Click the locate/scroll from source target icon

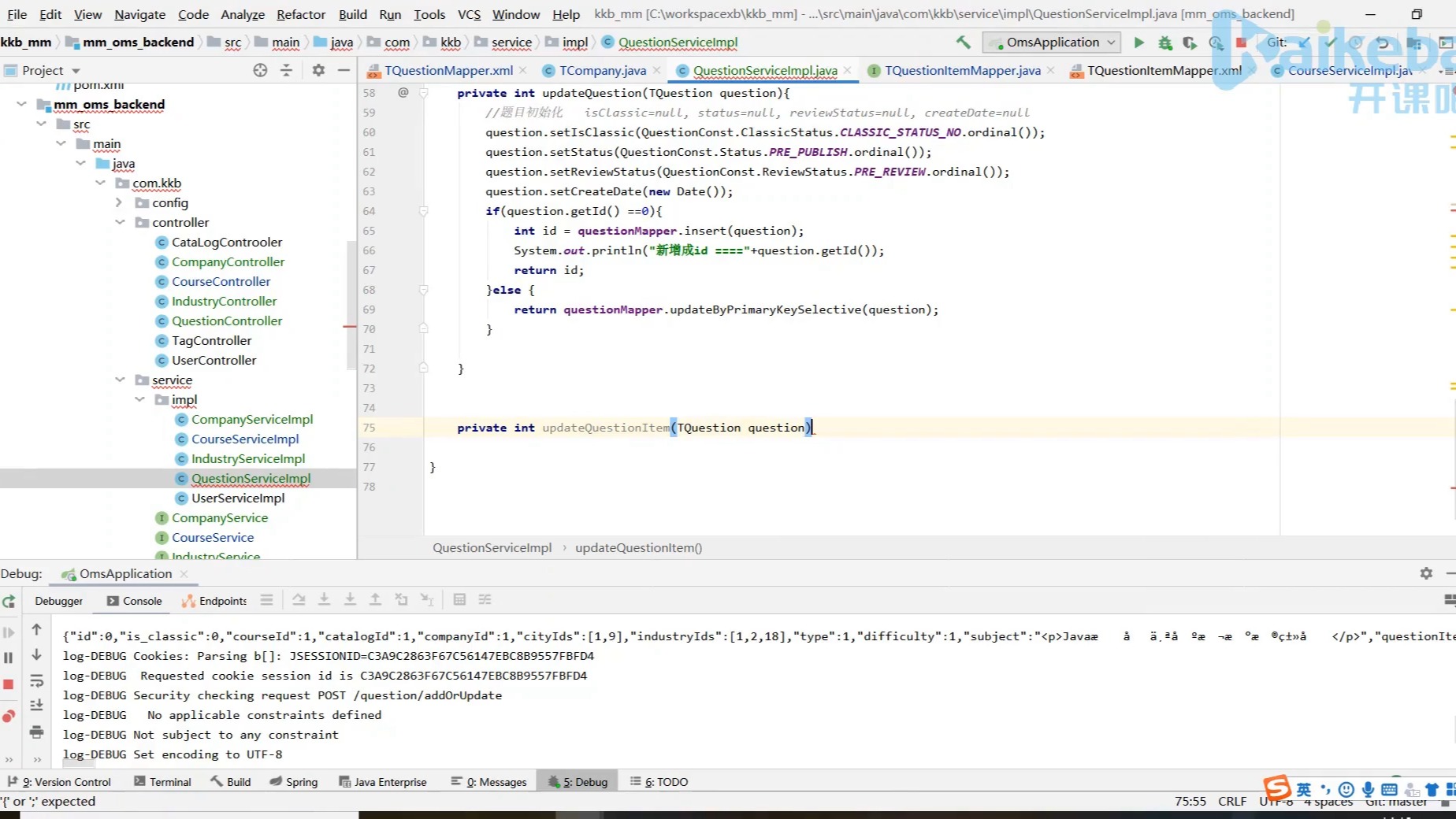coord(260,70)
